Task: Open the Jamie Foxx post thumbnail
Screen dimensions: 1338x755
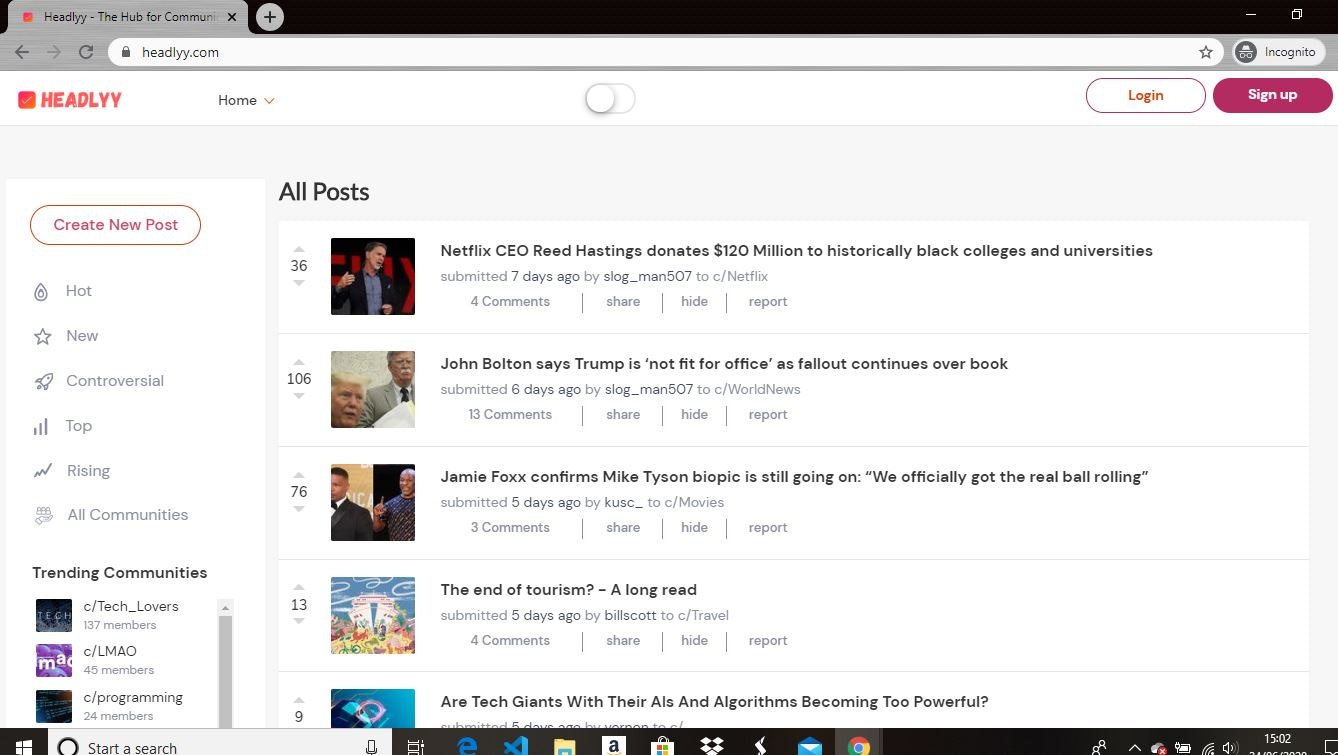Action: (373, 502)
